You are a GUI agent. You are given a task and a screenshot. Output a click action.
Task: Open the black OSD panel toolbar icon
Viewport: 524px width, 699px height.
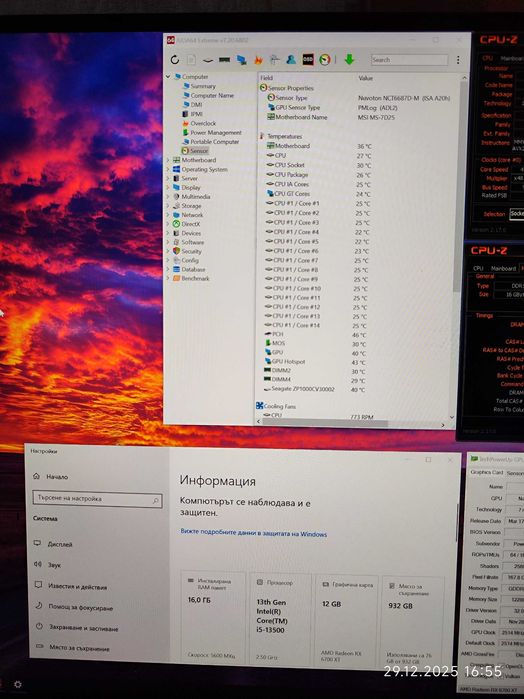click(x=308, y=59)
